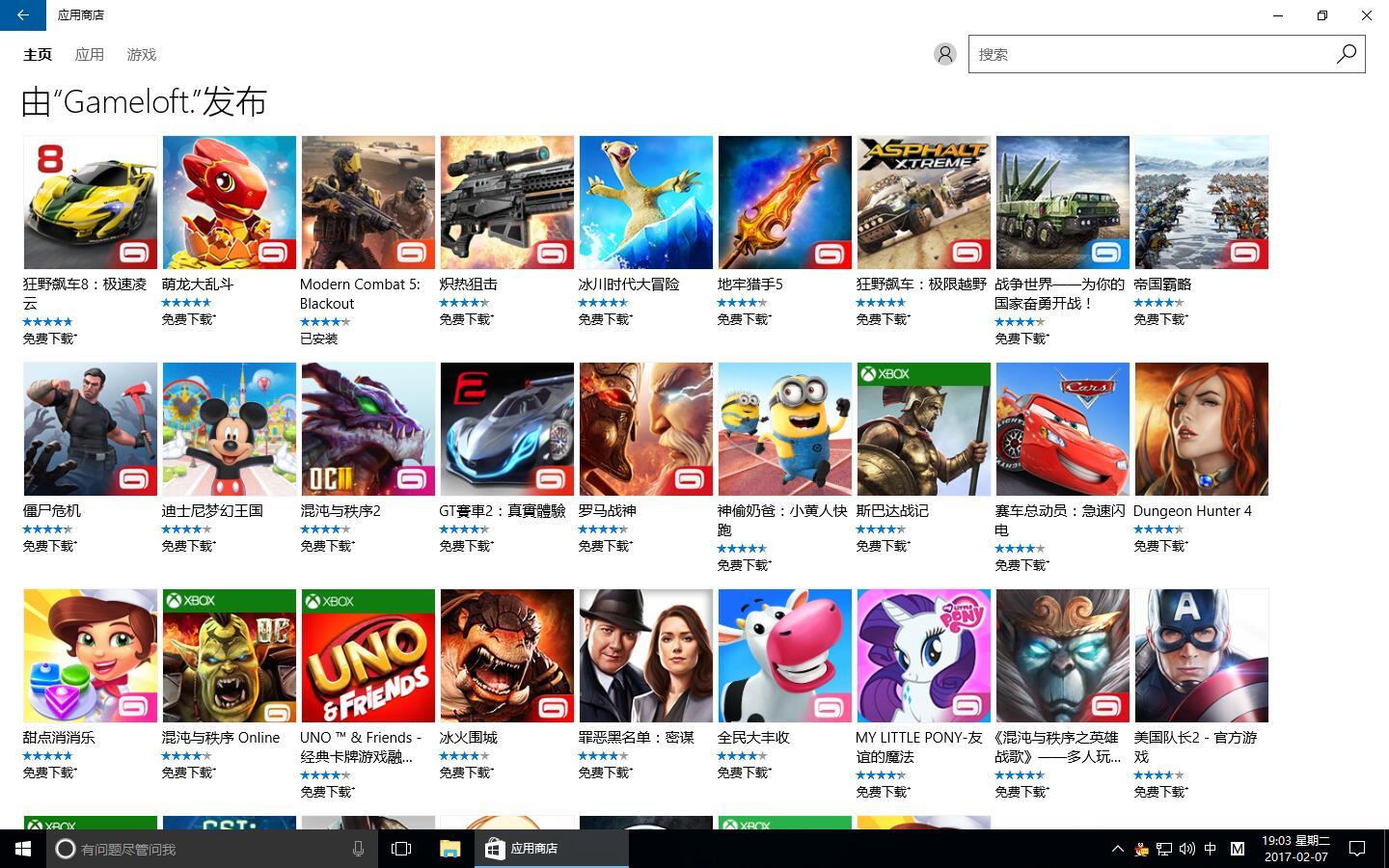This screenshot has width=1389, height=868.
Task: Click 已安装 under Modern Combat 5
Action: (319, 339)
